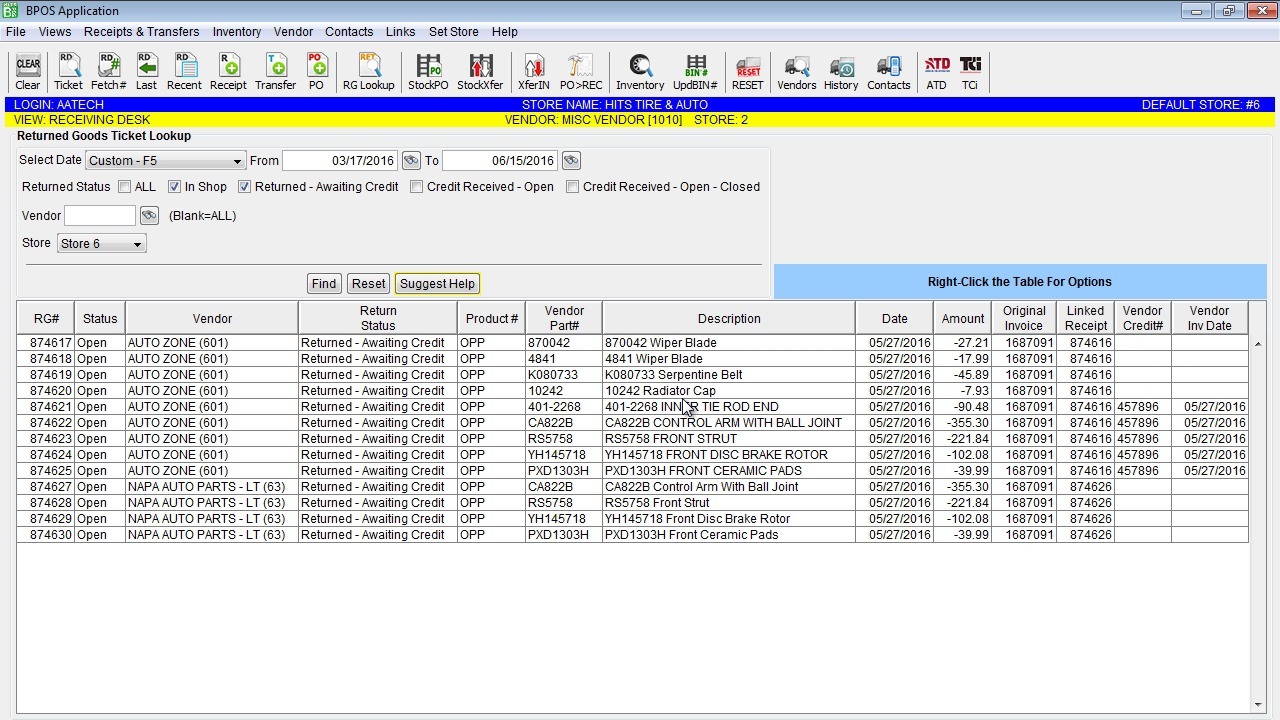Viewport: 1280px width, 720px height.
Task: Open the Views menu
Action: 55,32
